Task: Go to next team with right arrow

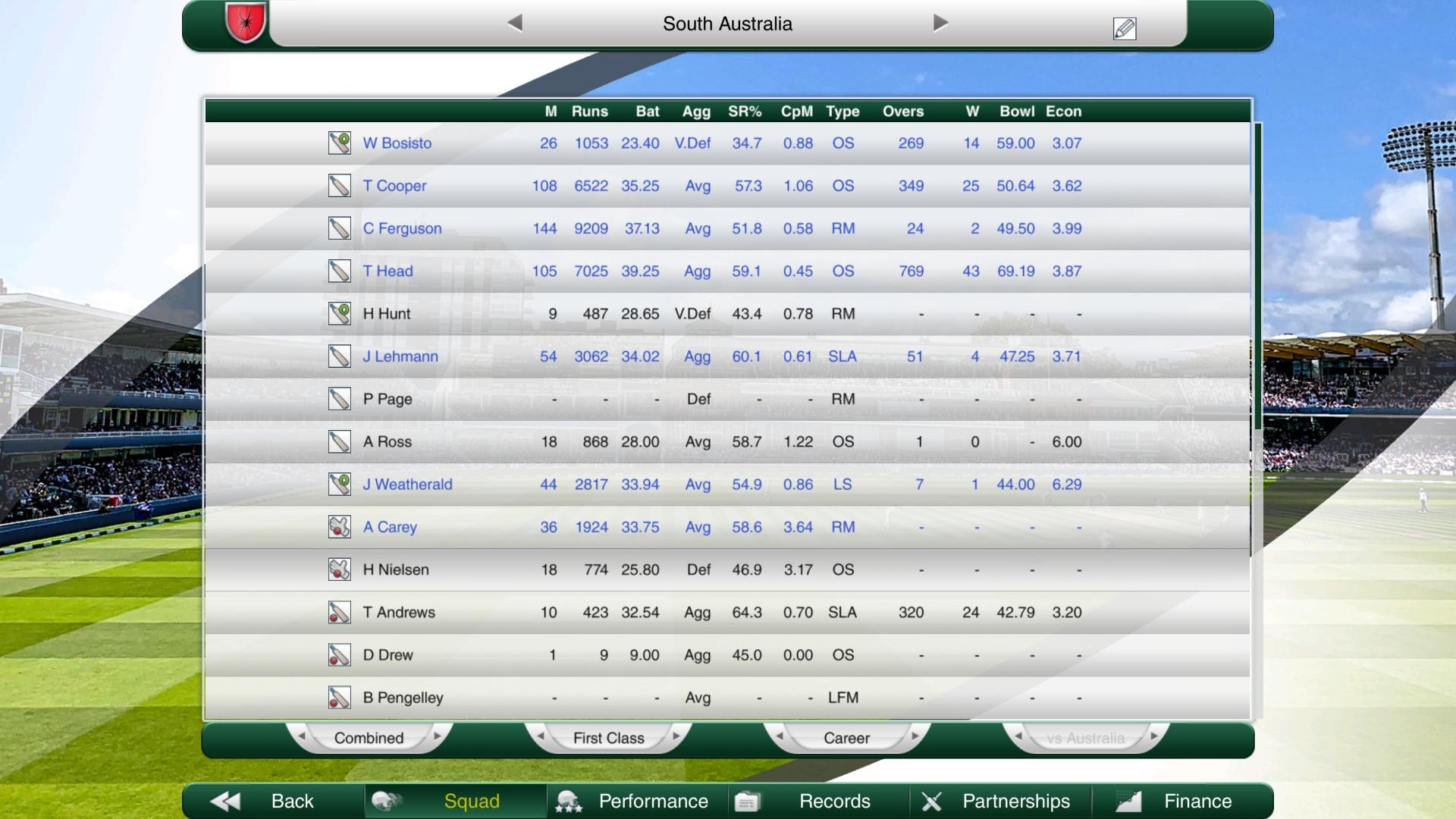Action: coord(940,23)
